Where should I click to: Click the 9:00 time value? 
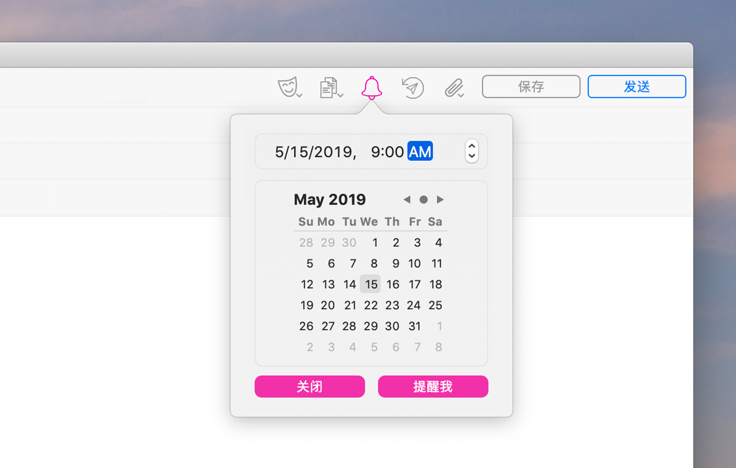(x=387, y=152)
